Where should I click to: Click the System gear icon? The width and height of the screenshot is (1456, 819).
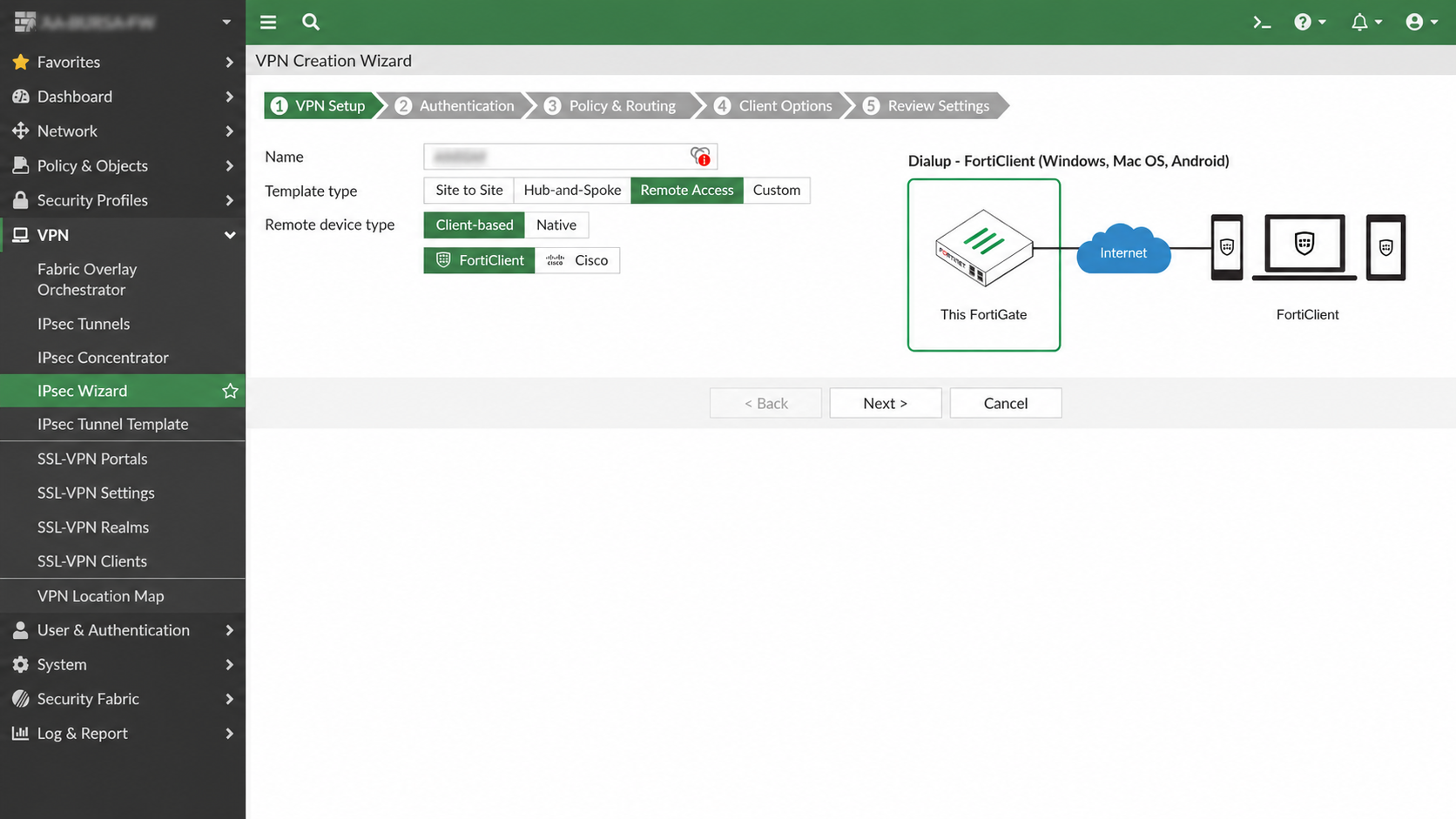(21, 664)
